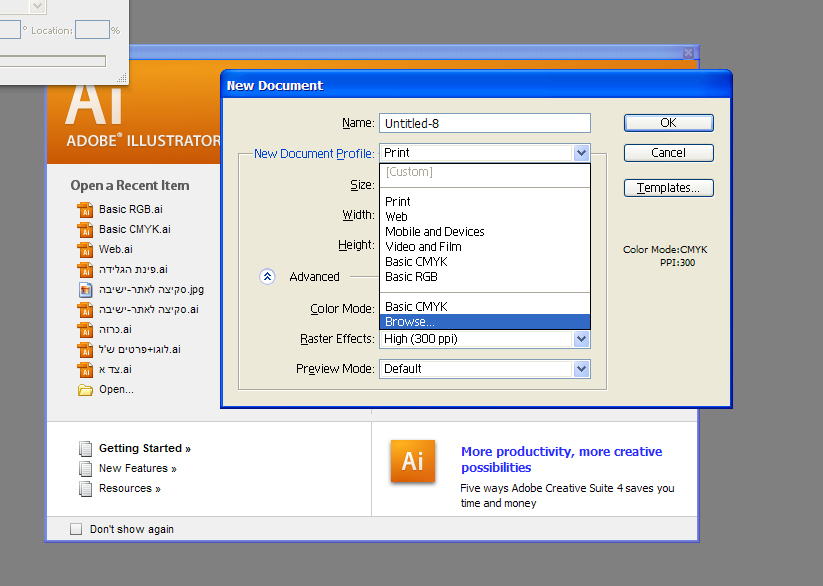The width and height of the screenshot is (823, 586).
Task: Collapse the Advanced section arrow
Action: (x=267, y=277)
